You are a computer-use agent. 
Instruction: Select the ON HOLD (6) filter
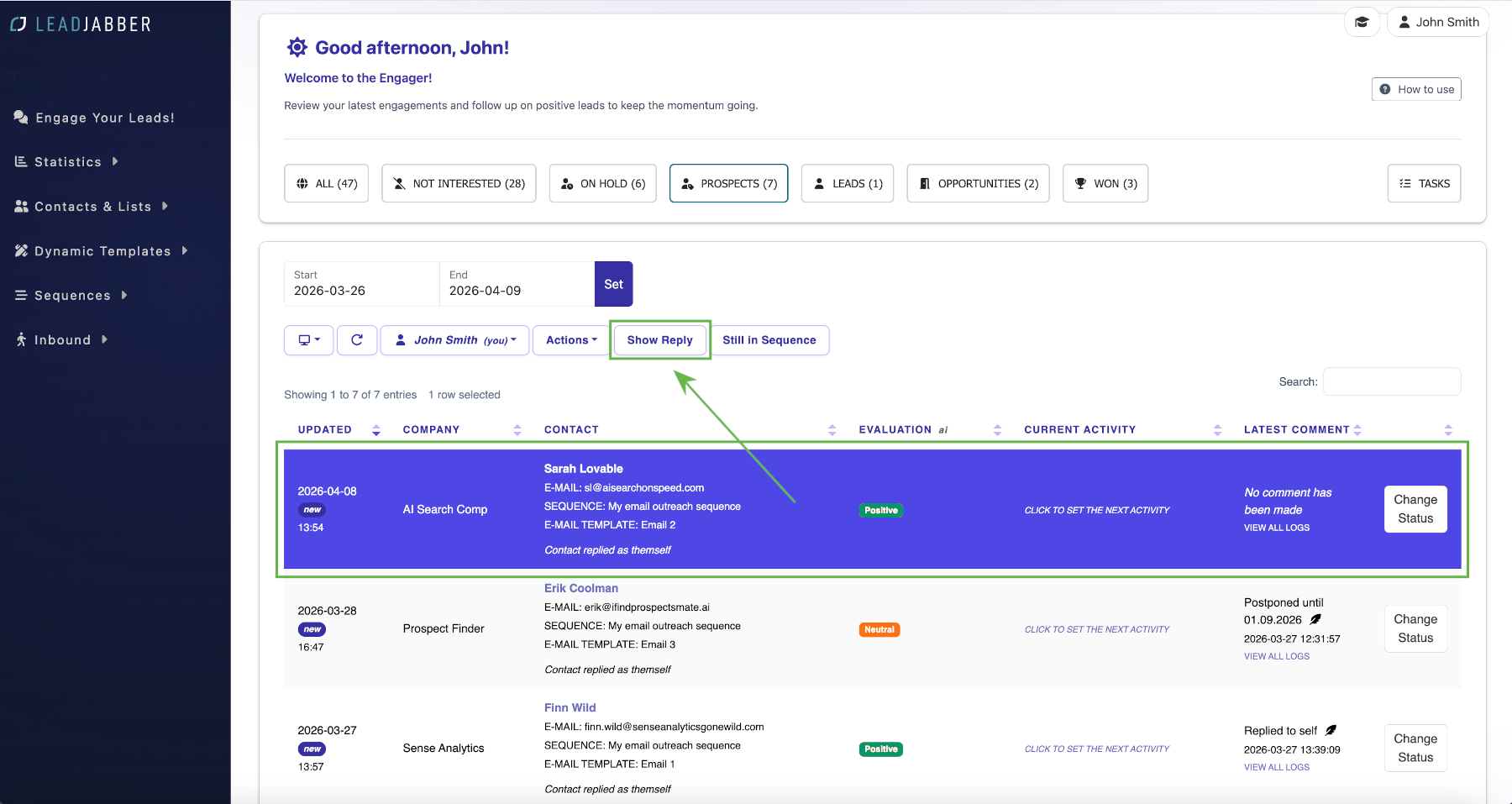(603, 183)
